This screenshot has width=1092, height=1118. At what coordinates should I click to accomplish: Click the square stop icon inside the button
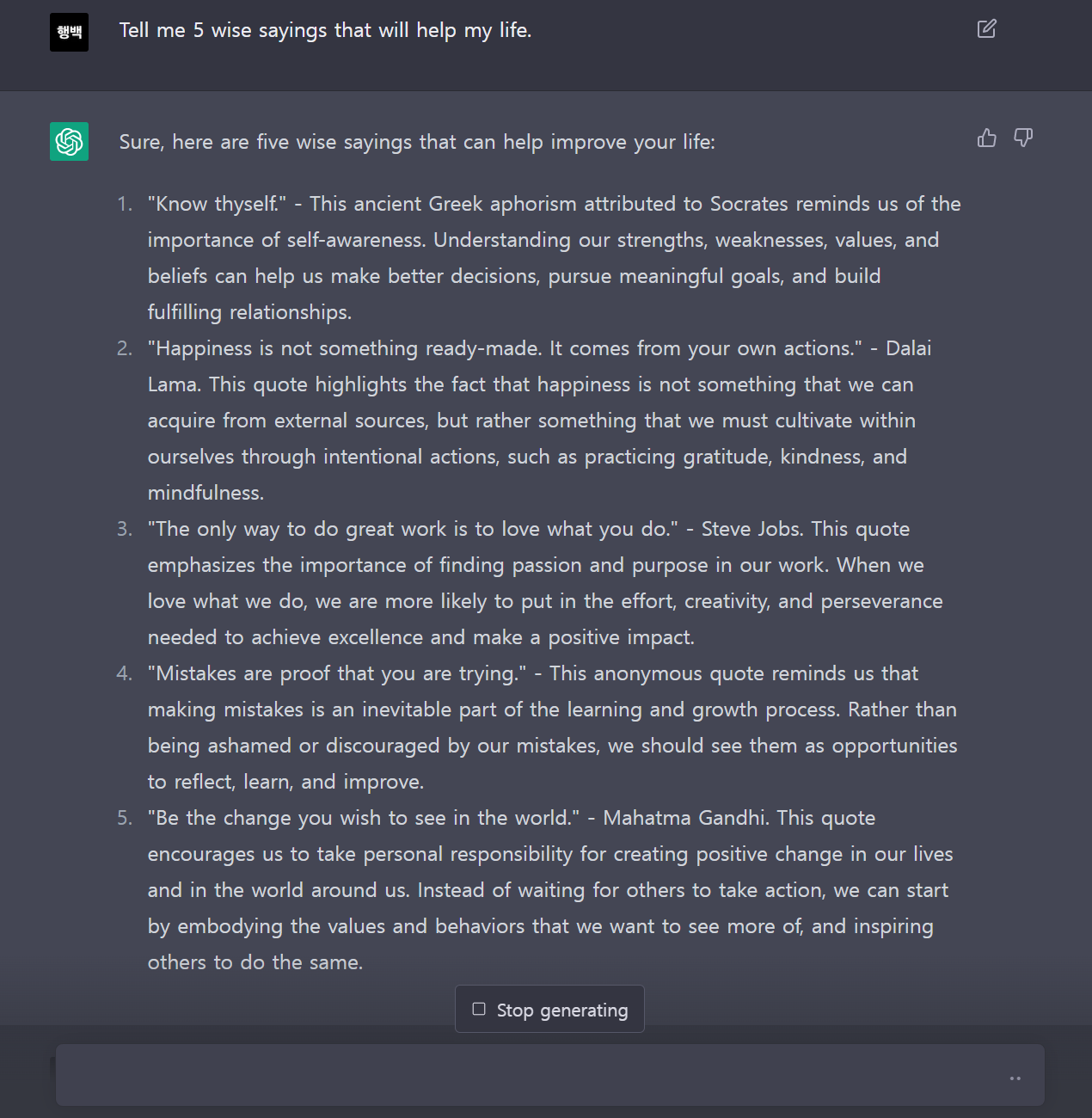coord(479,1008)
